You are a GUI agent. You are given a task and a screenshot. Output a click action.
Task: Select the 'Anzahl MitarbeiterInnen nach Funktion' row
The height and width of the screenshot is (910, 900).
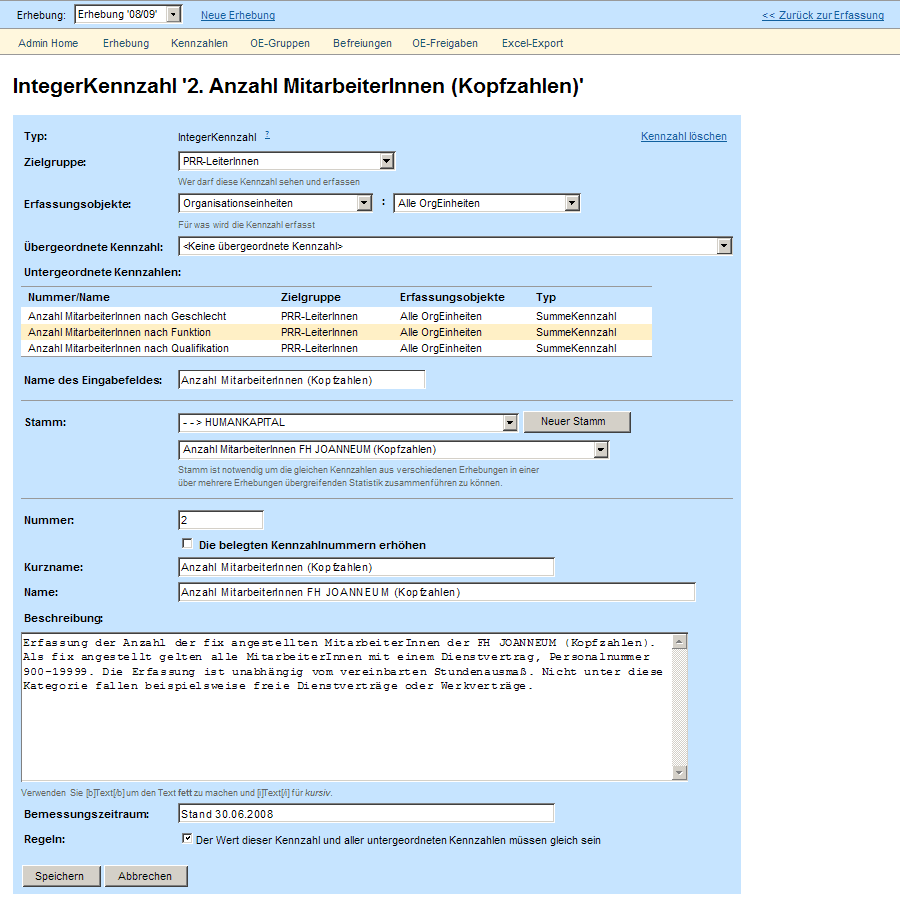tap(337, 332)
